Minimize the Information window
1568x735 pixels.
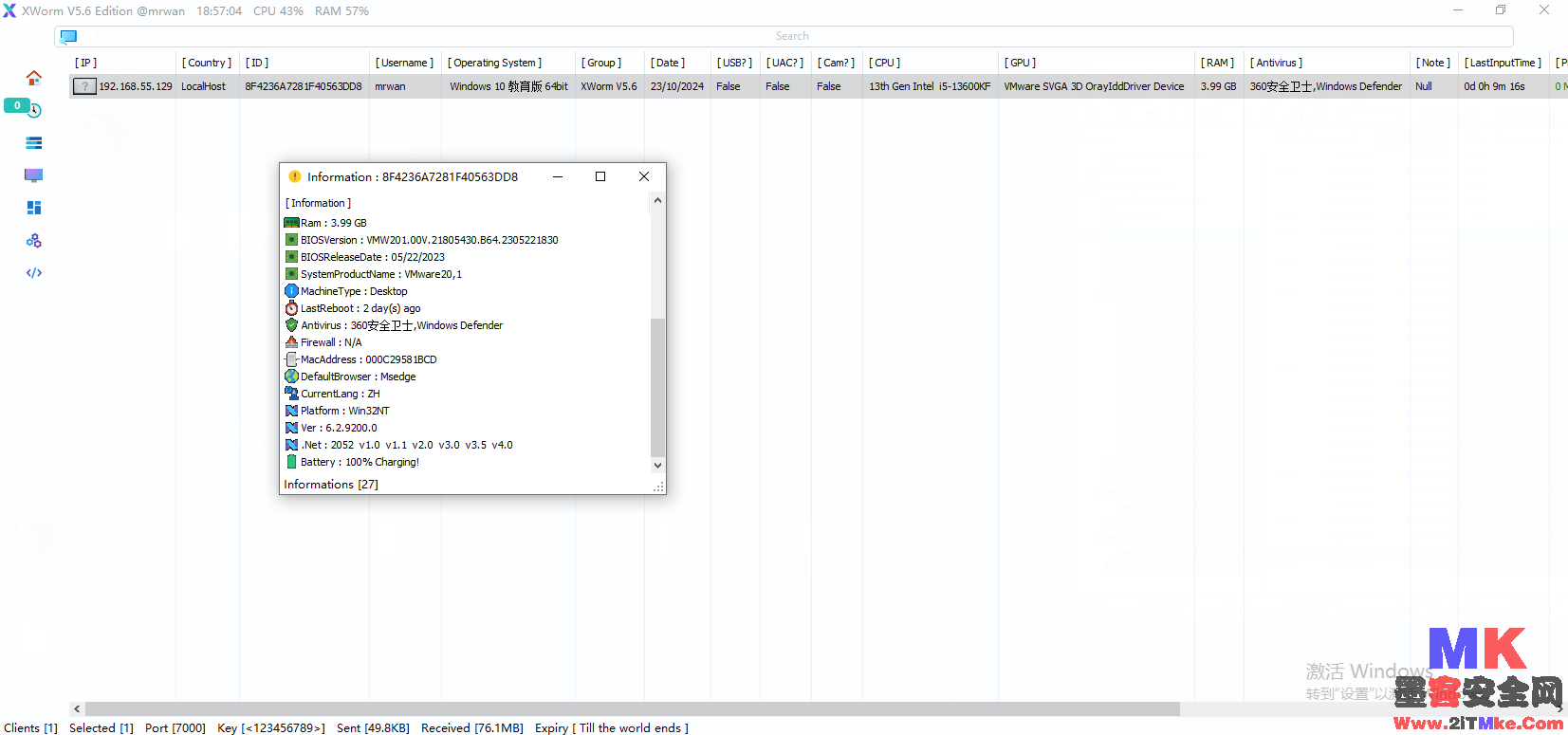(558, 176)
